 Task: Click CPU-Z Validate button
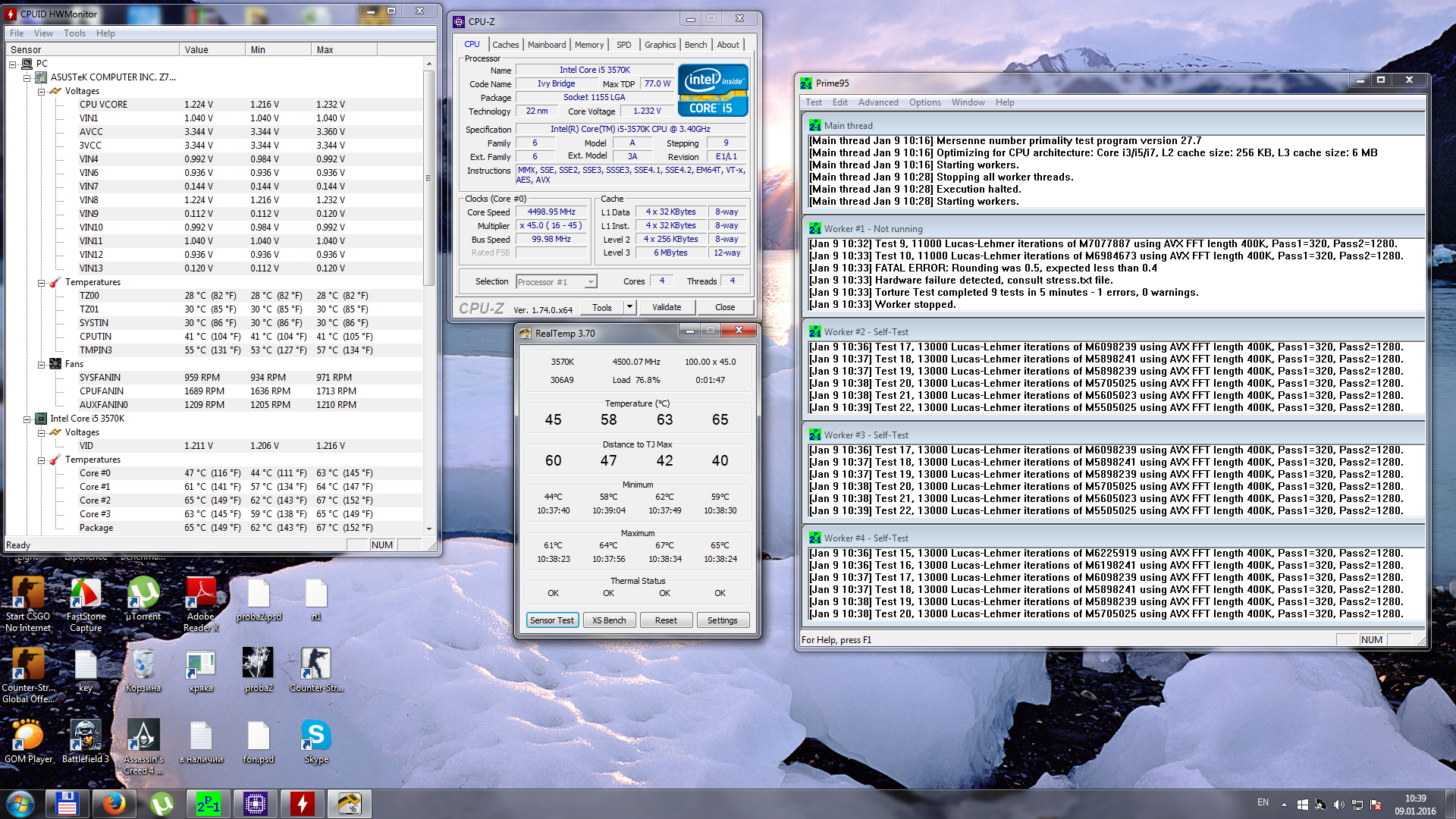pyautogui.click(x=666, y=307)
